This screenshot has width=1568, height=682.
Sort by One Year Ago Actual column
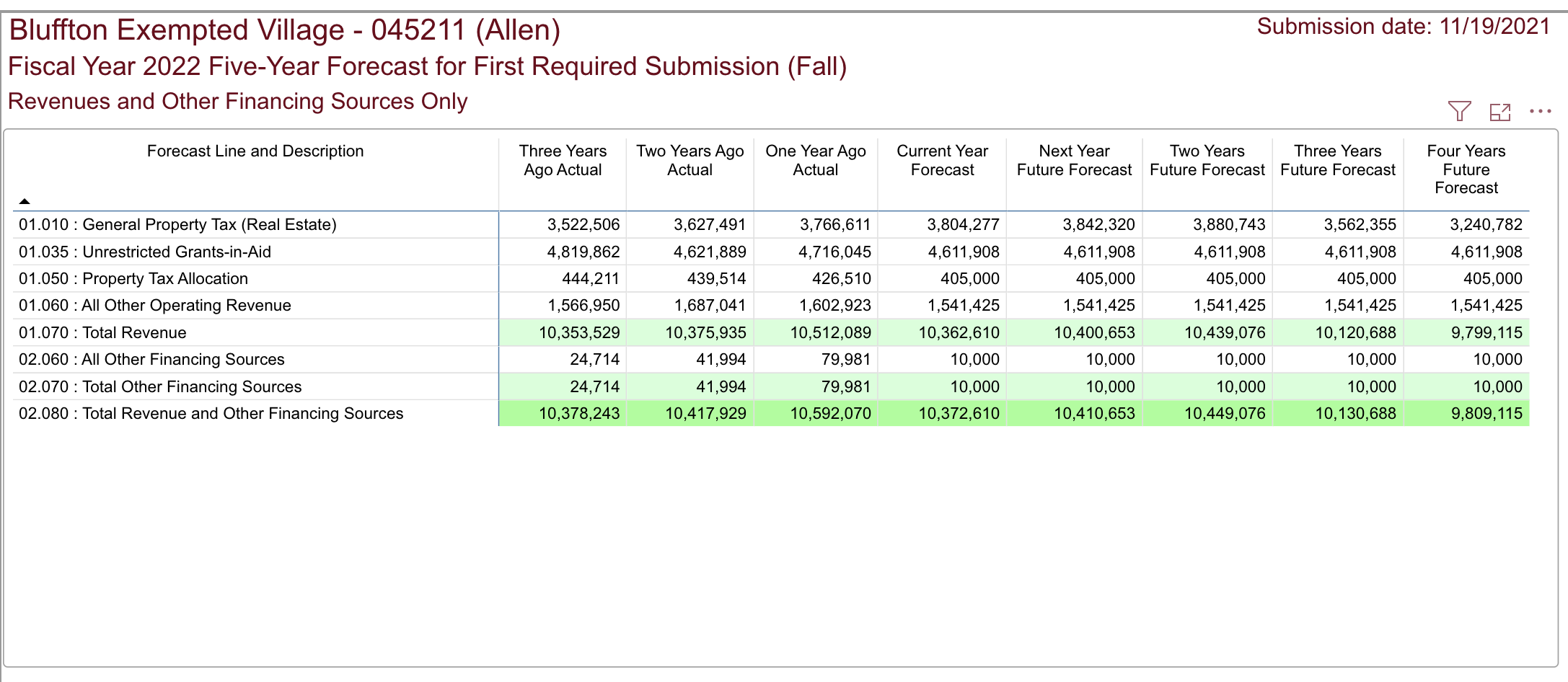816,160
